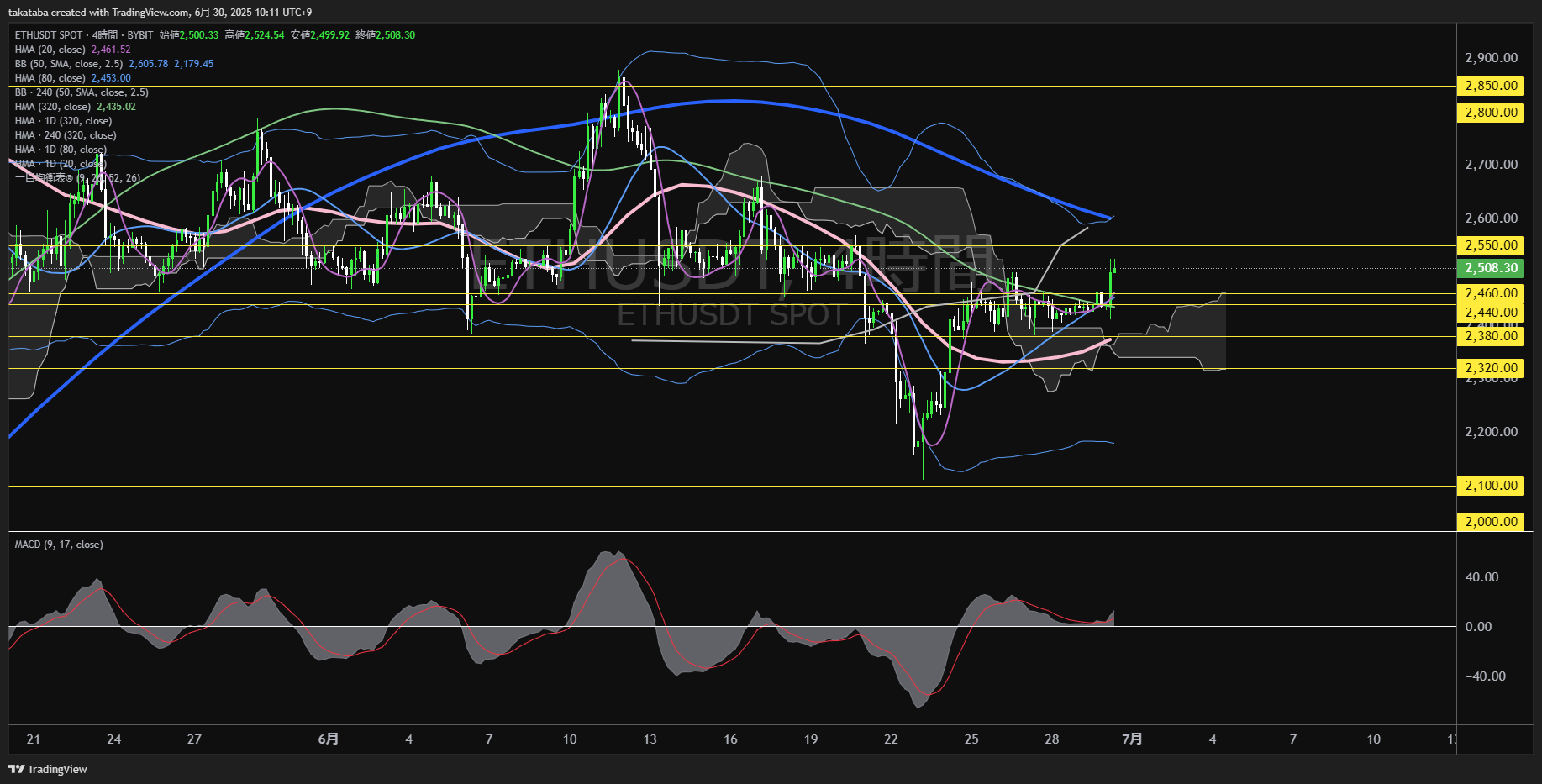Select the yellow 2,460.00 price level label

pyautogui.click(x=1491, y=293)
